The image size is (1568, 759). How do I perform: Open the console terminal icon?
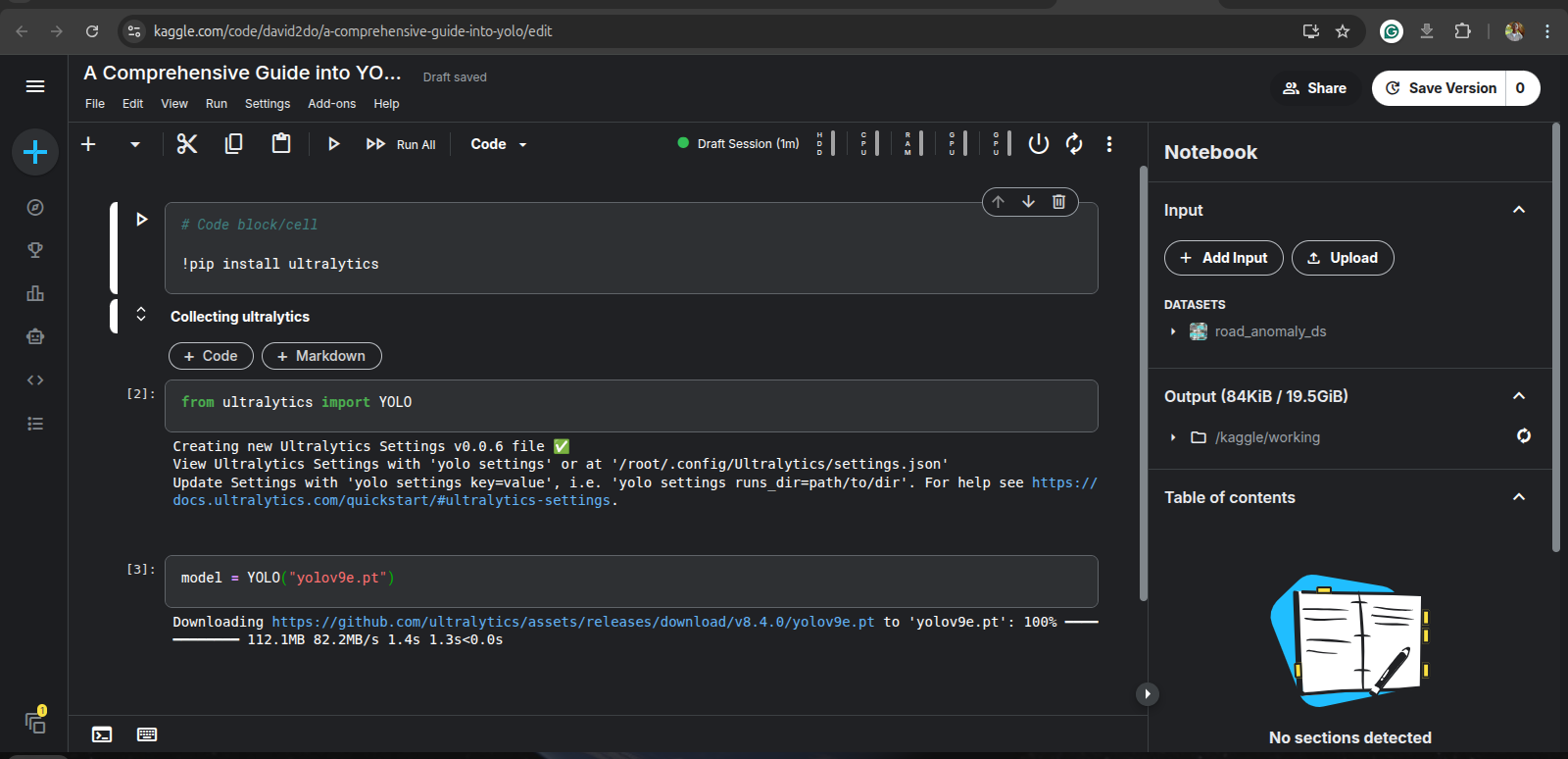(x=102, y=734)
